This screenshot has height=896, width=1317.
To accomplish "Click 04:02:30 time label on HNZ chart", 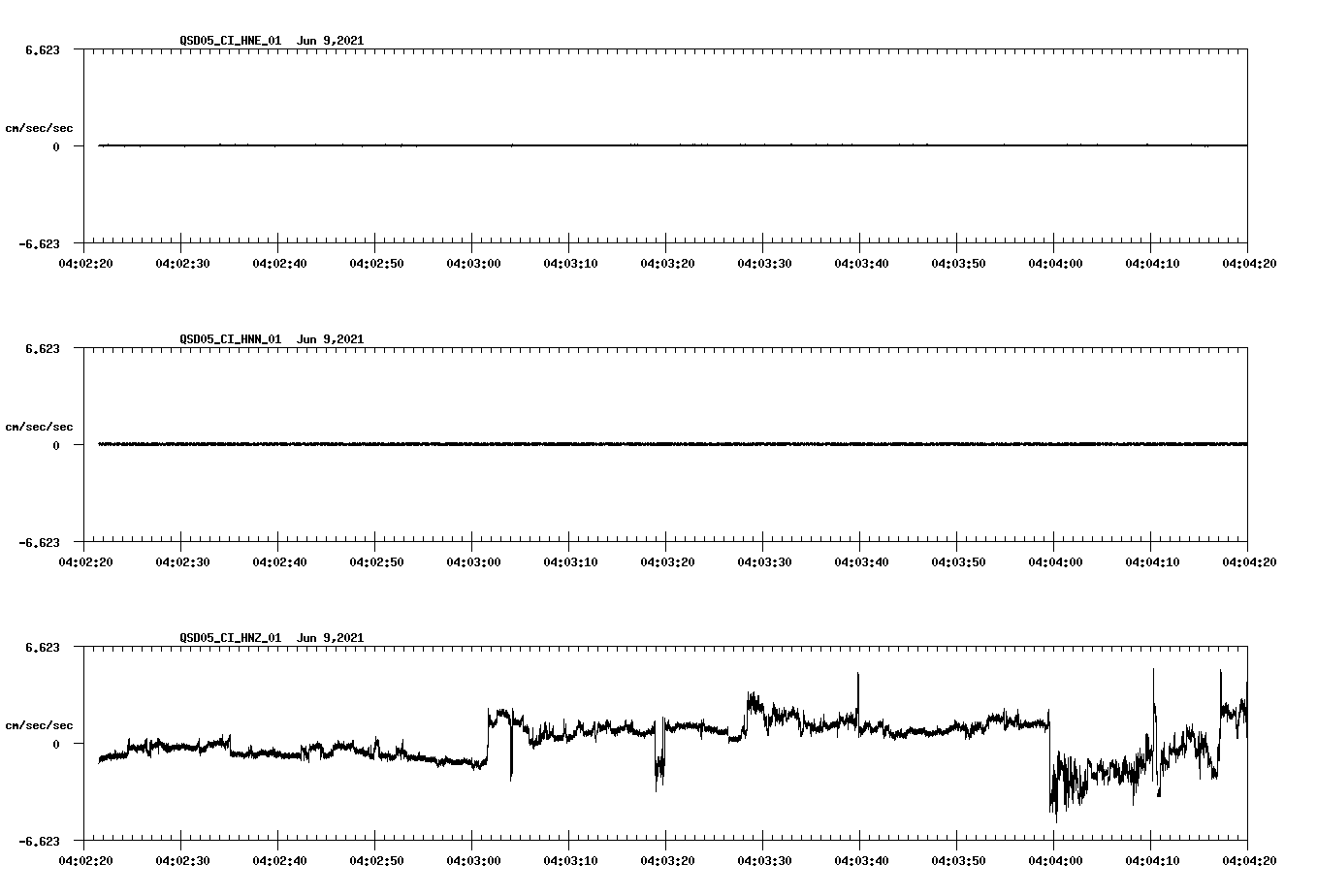I will 181,860.
